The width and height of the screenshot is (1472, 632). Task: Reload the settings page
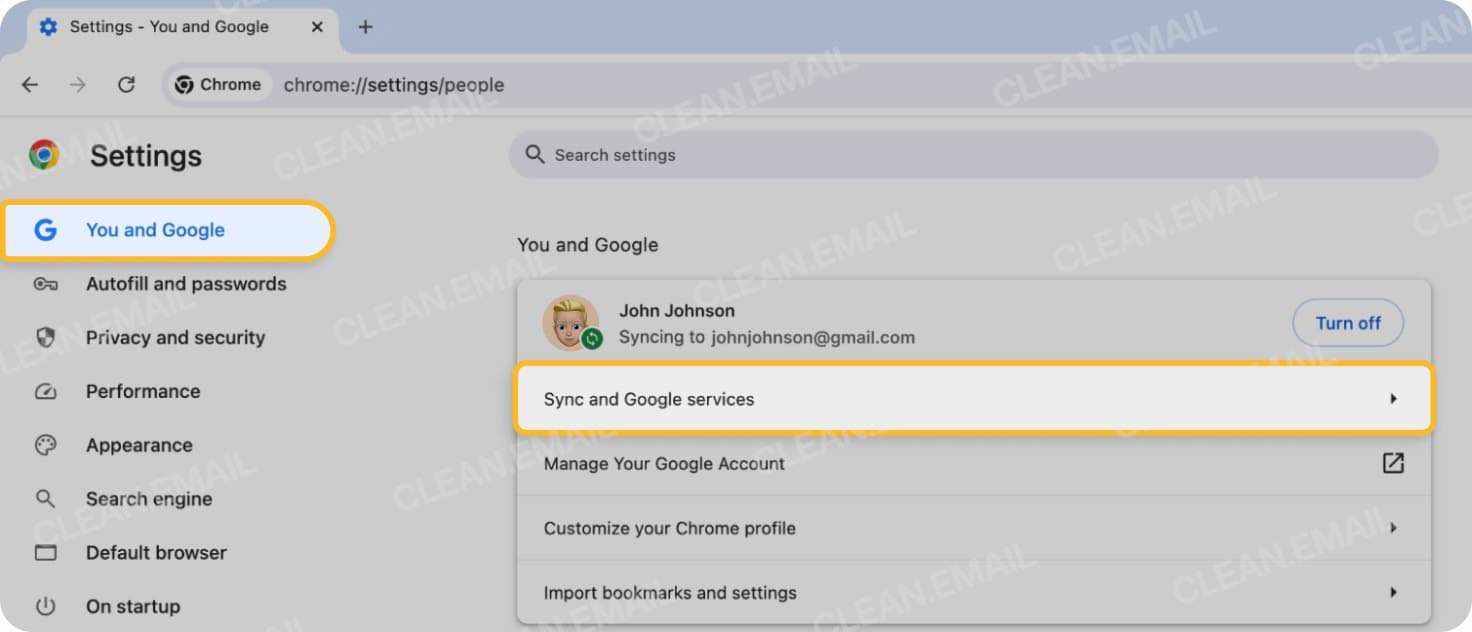[127, 85]
